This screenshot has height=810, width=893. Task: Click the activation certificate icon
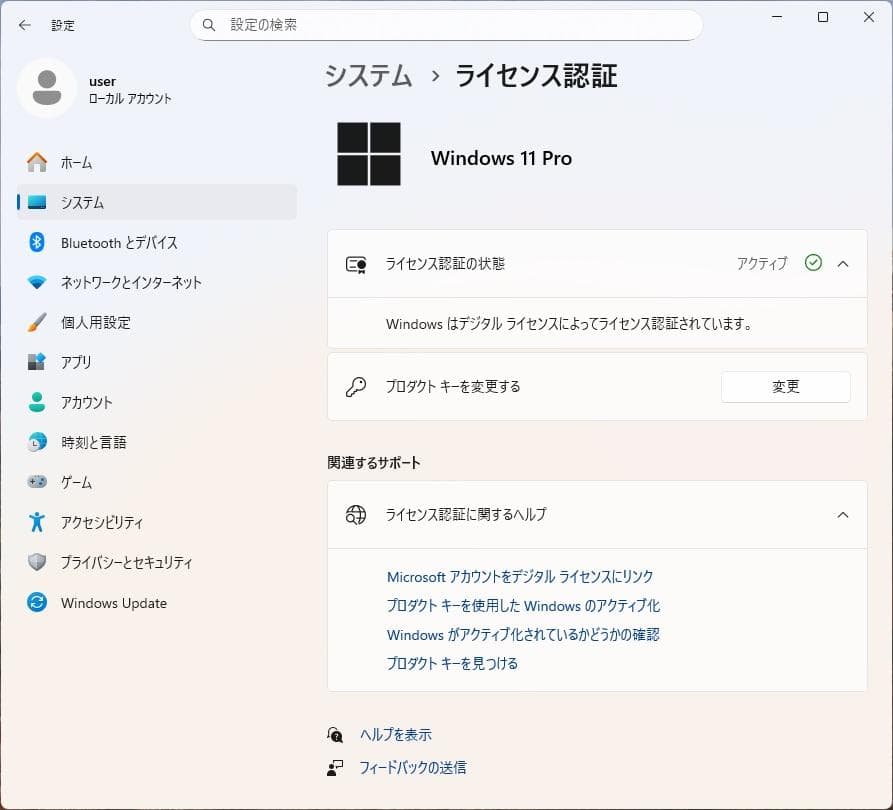357,265
